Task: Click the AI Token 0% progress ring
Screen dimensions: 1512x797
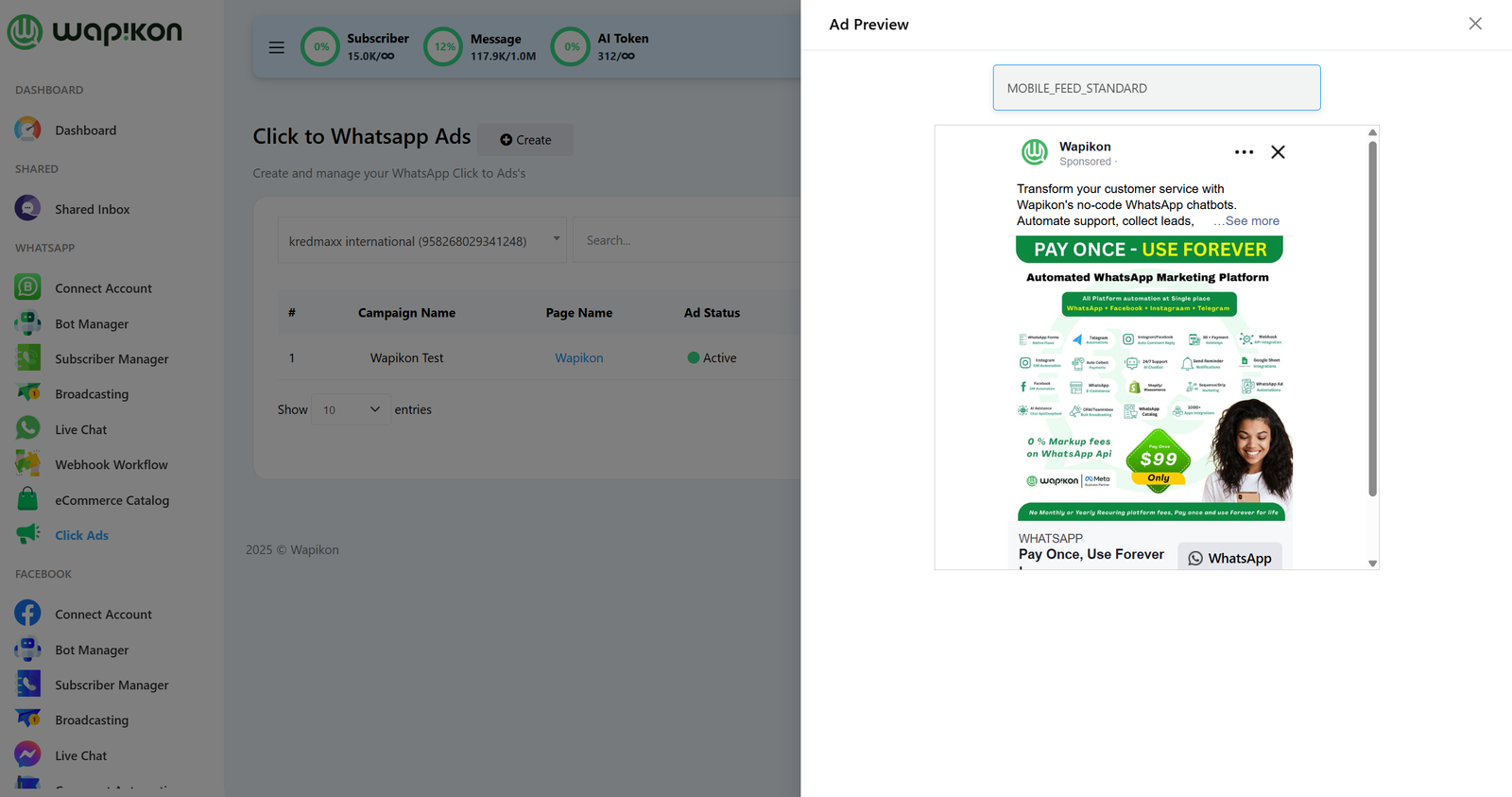Action: click(571, 46)
